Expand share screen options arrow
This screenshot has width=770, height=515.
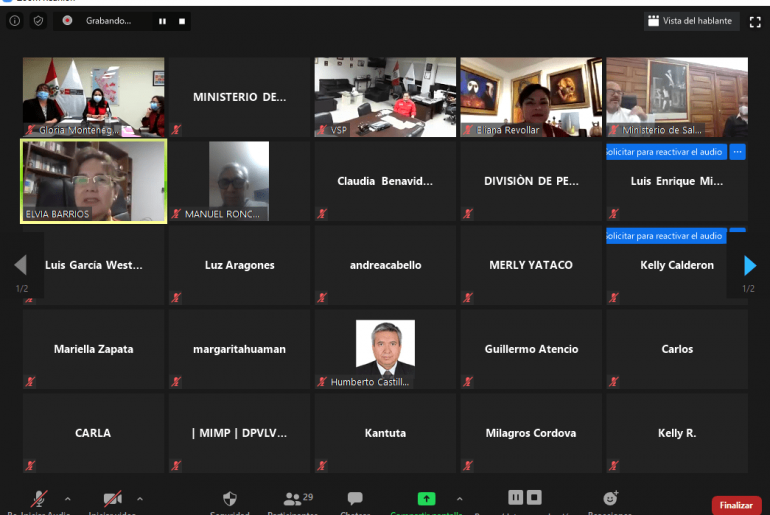click(x=459, y=498)
